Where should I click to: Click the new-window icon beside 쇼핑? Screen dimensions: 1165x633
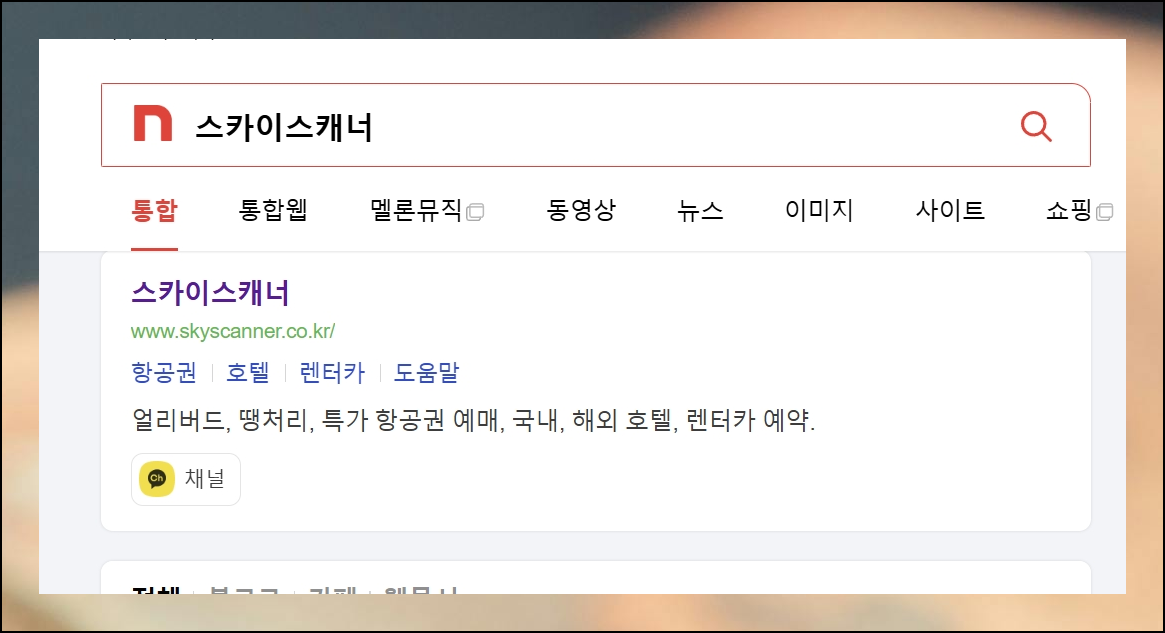(x=1105, y=212)
